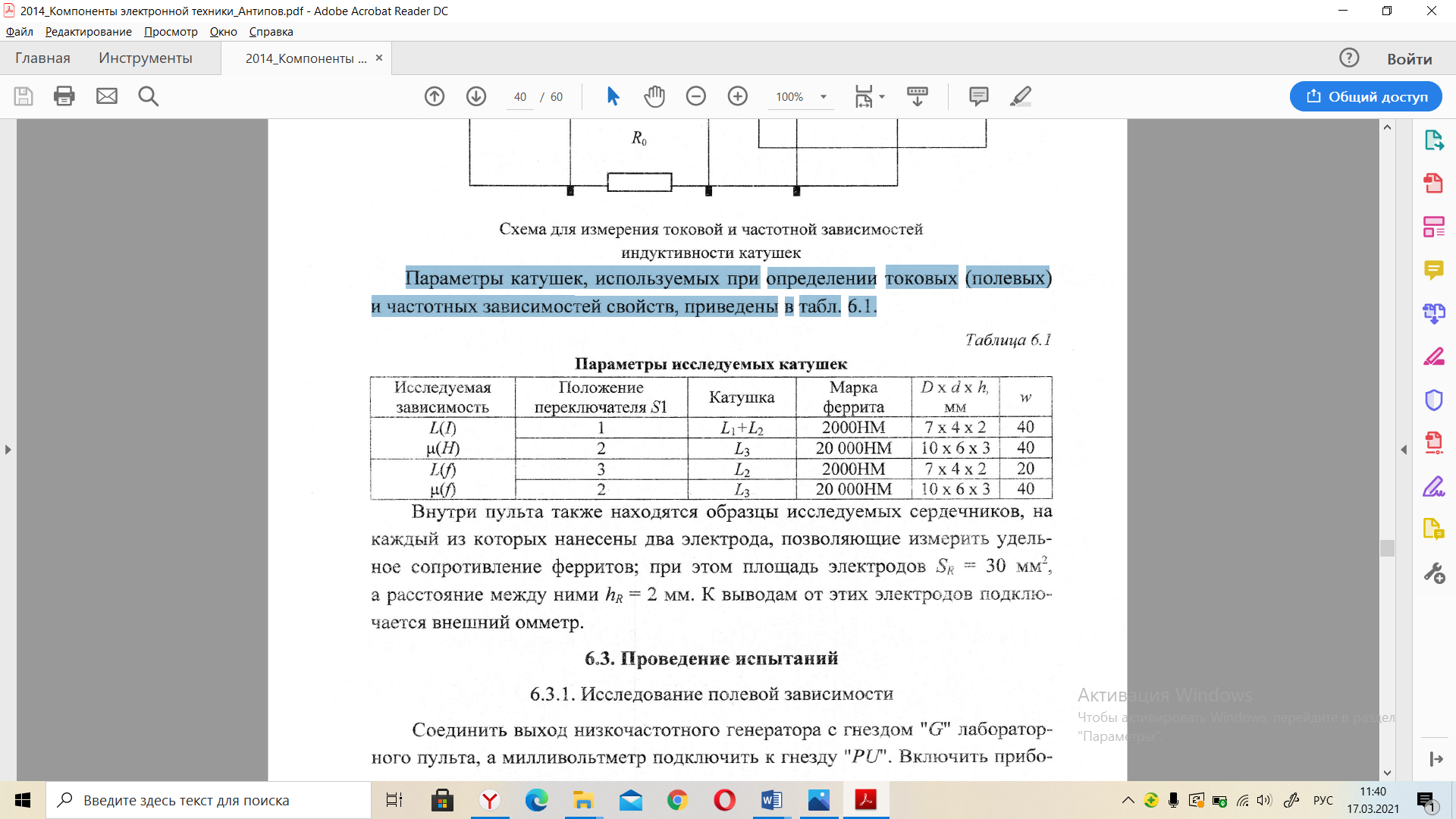1456x819 pixels.
Task: Add a sticky note comment
Action: (x=979, y=96)
